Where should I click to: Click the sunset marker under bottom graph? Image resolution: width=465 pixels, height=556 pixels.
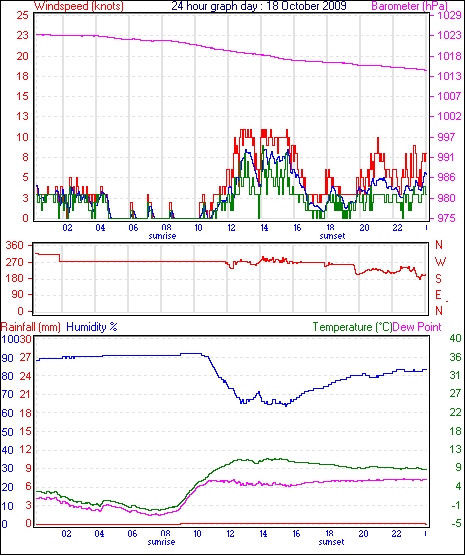[x=331, y=542]
